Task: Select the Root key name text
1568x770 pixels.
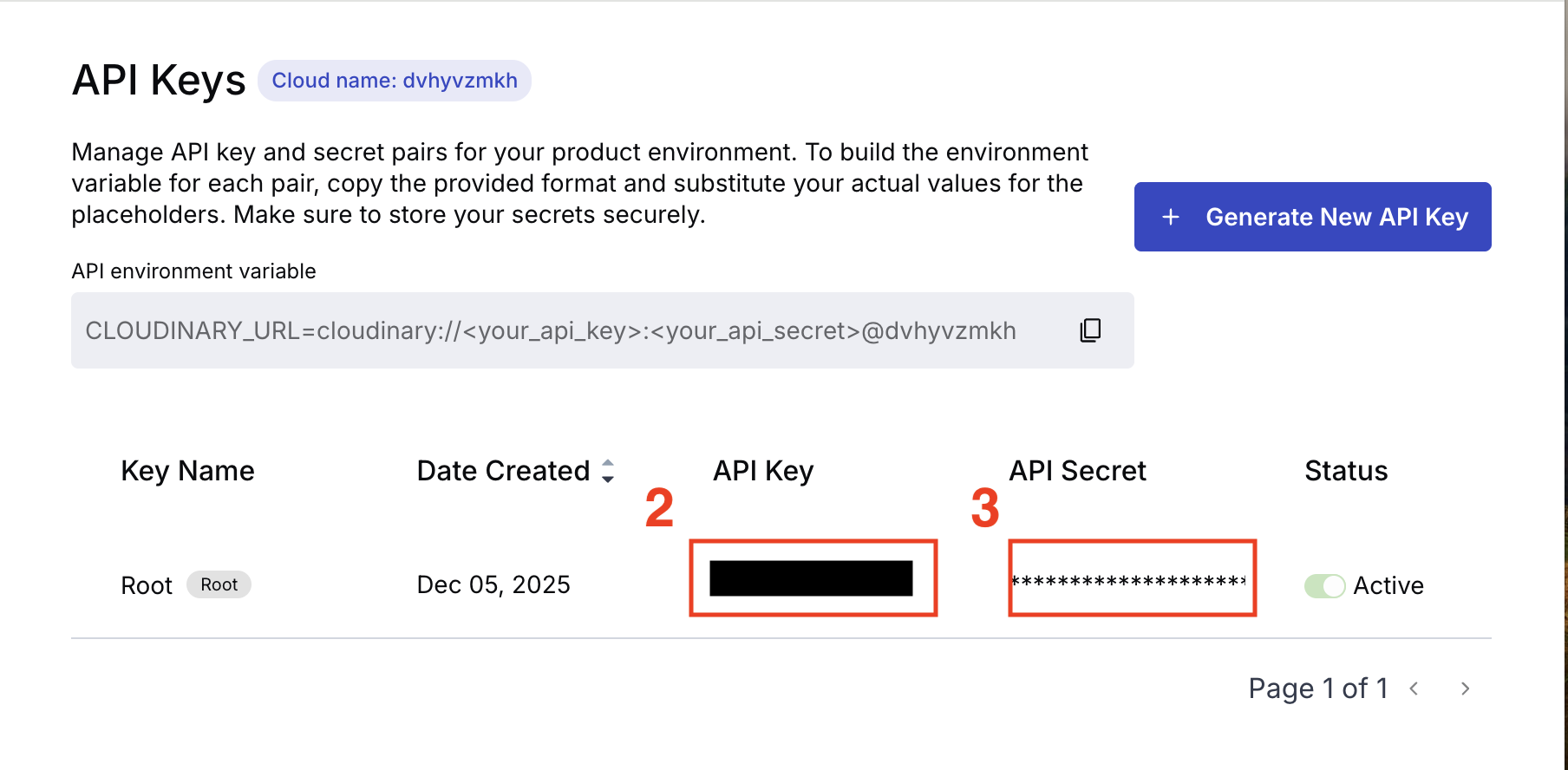Action: tap(147, 585)
